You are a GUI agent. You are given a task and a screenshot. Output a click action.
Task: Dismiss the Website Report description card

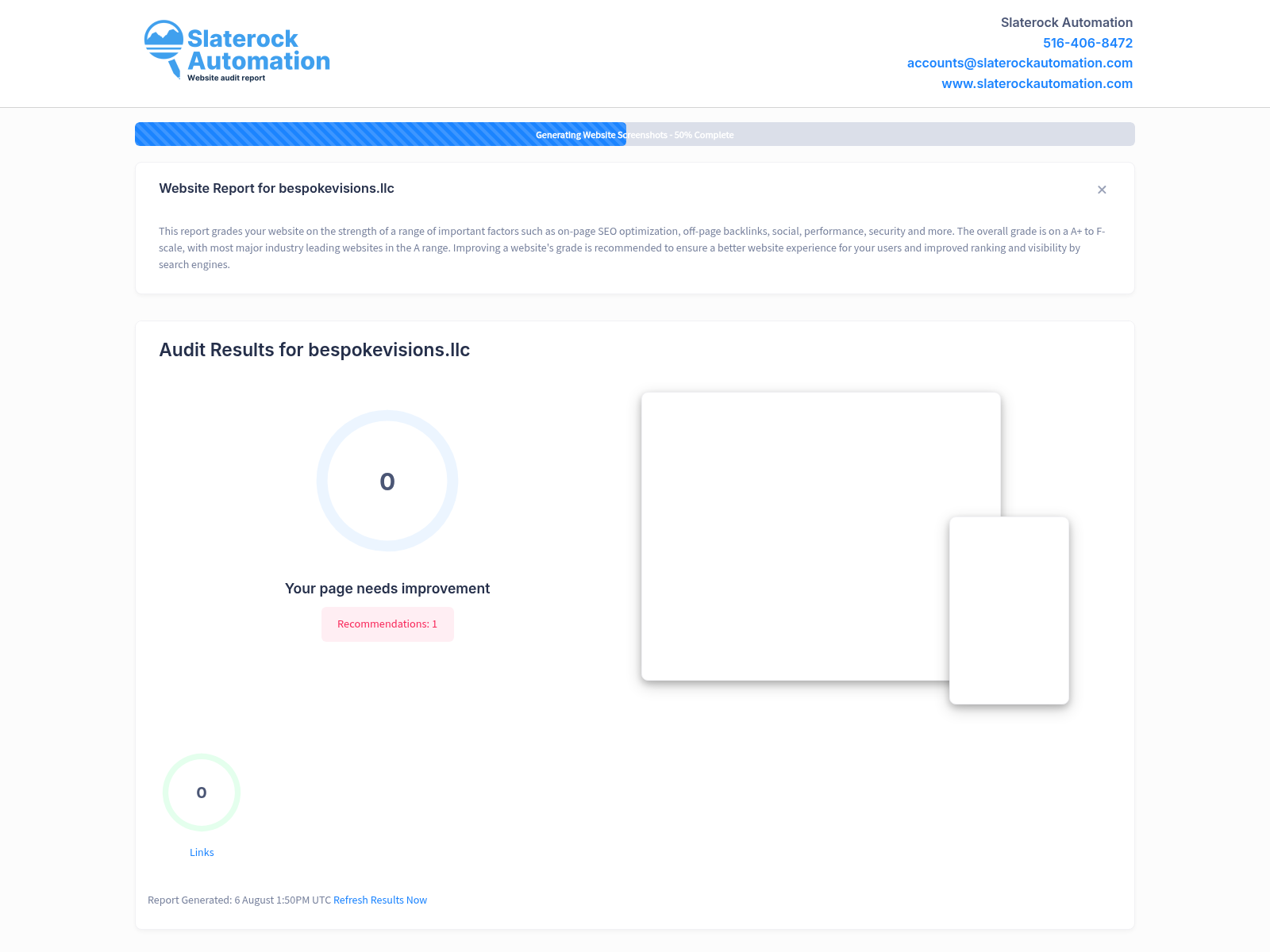(1102, 190)
